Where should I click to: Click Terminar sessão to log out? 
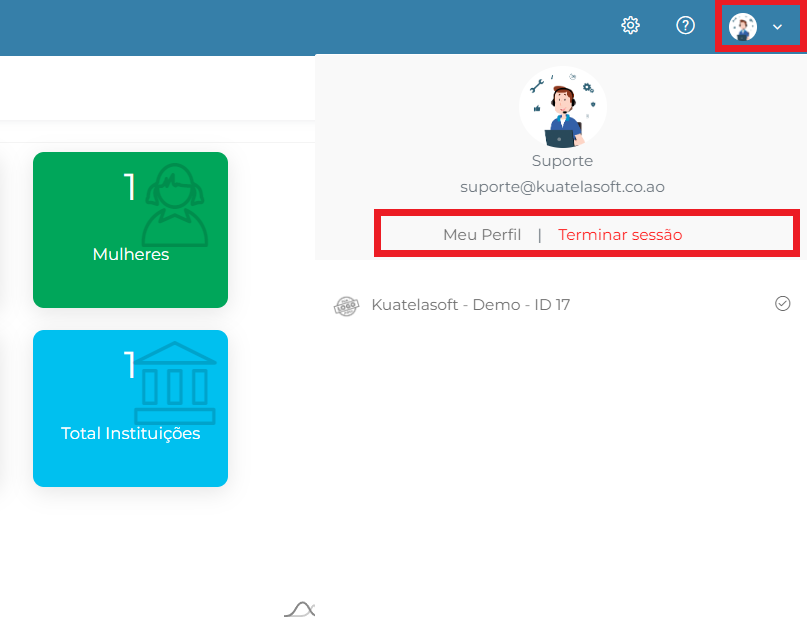click(620, 235)
